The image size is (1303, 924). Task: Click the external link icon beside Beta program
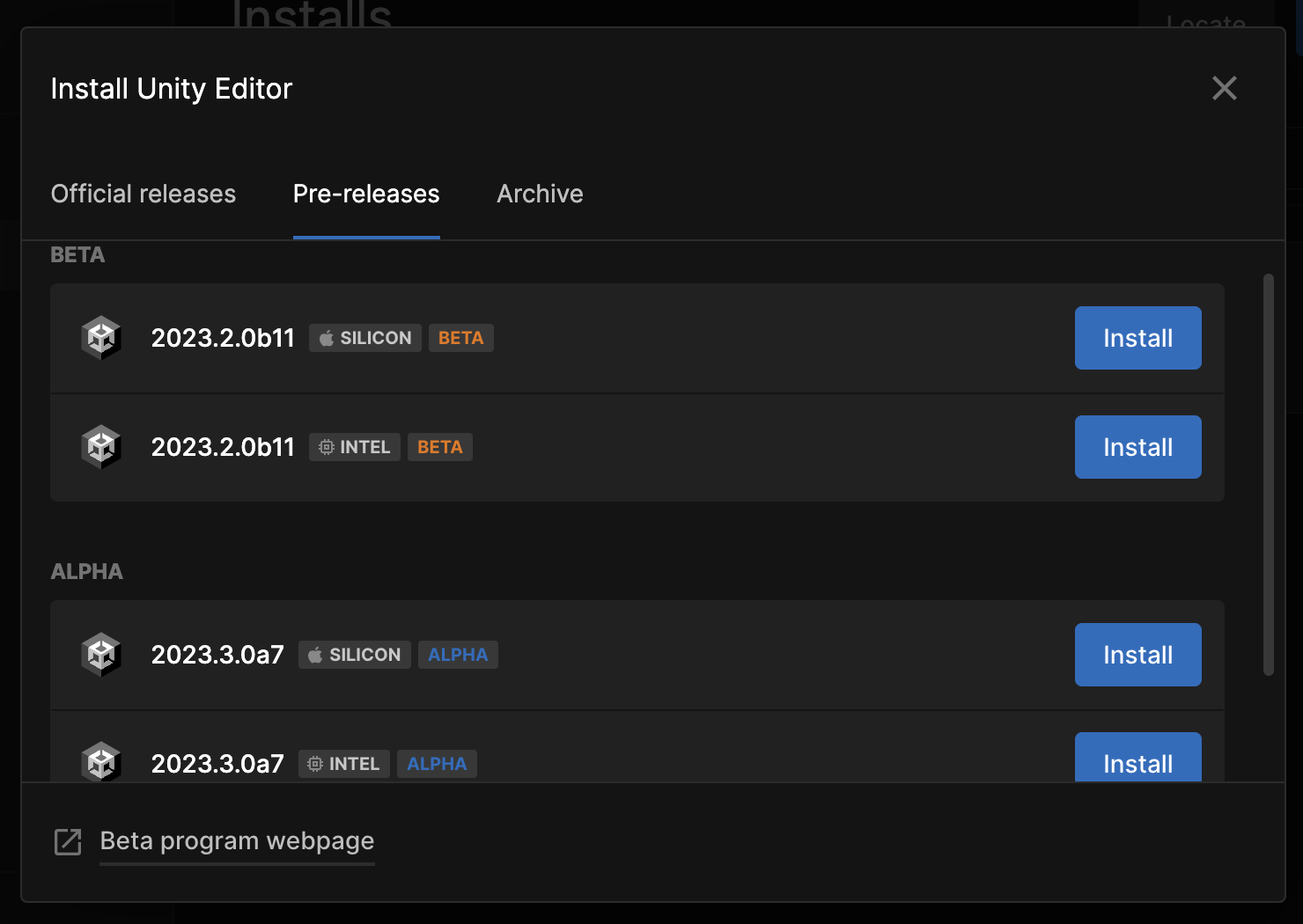tap(68, 842)
